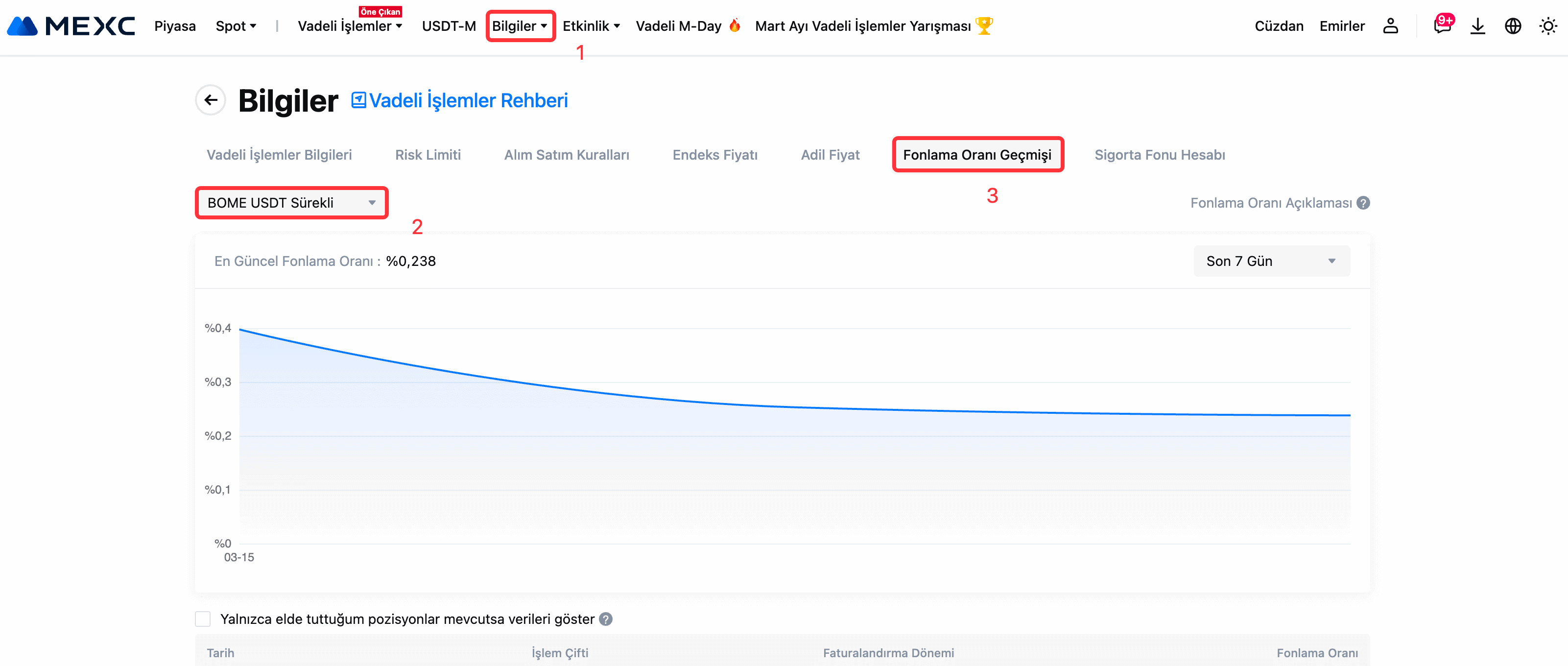Open the Spot dropdown menu
This screenshot has width=1568, height=666.
pyautogui.click(x=236, y=25)
